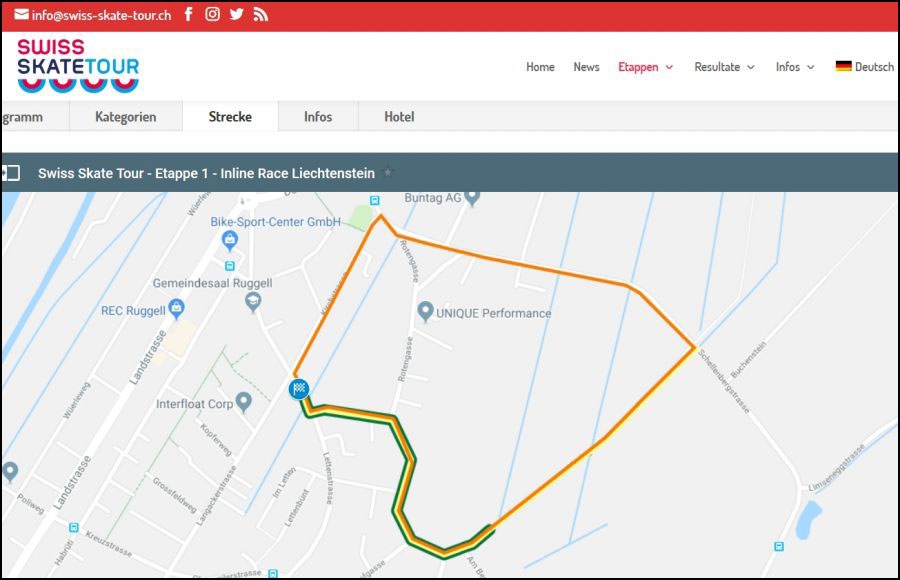Click the Swiss Skate Tour logo
Screen dimensions: 900x580
78,65
